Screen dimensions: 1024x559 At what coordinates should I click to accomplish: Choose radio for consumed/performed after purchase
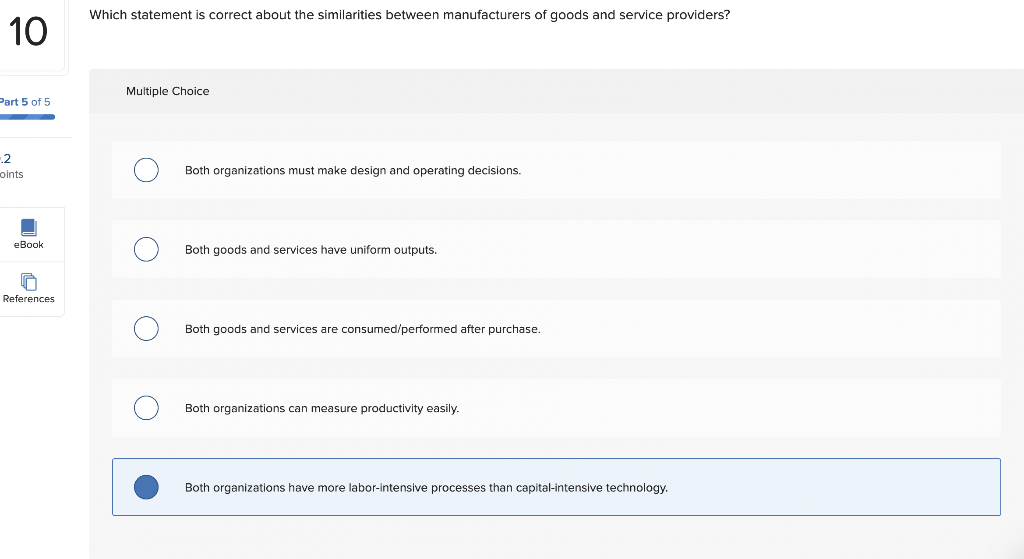(146, 328)
